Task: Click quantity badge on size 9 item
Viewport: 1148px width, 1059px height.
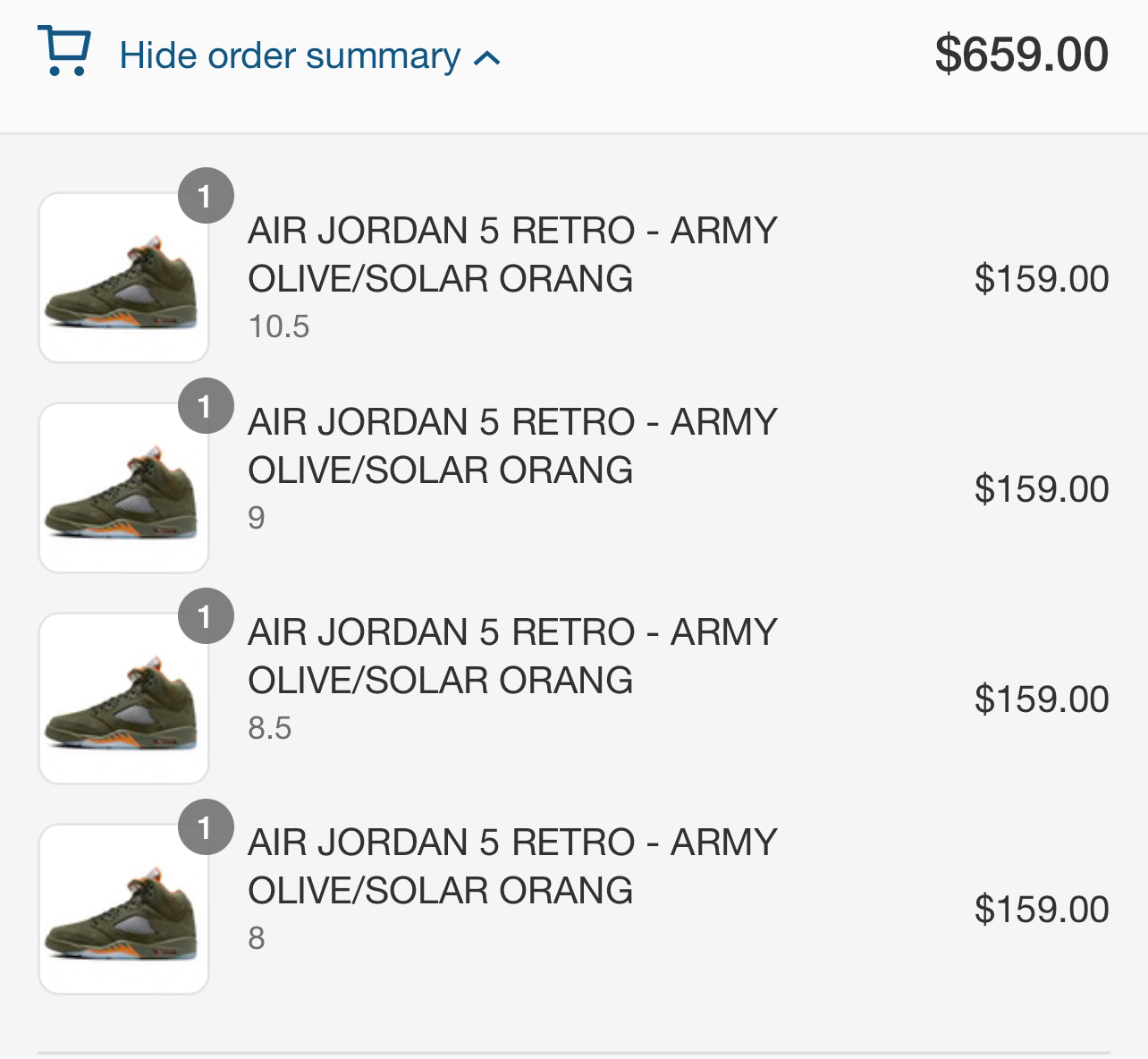Action: tap(206, 406)
